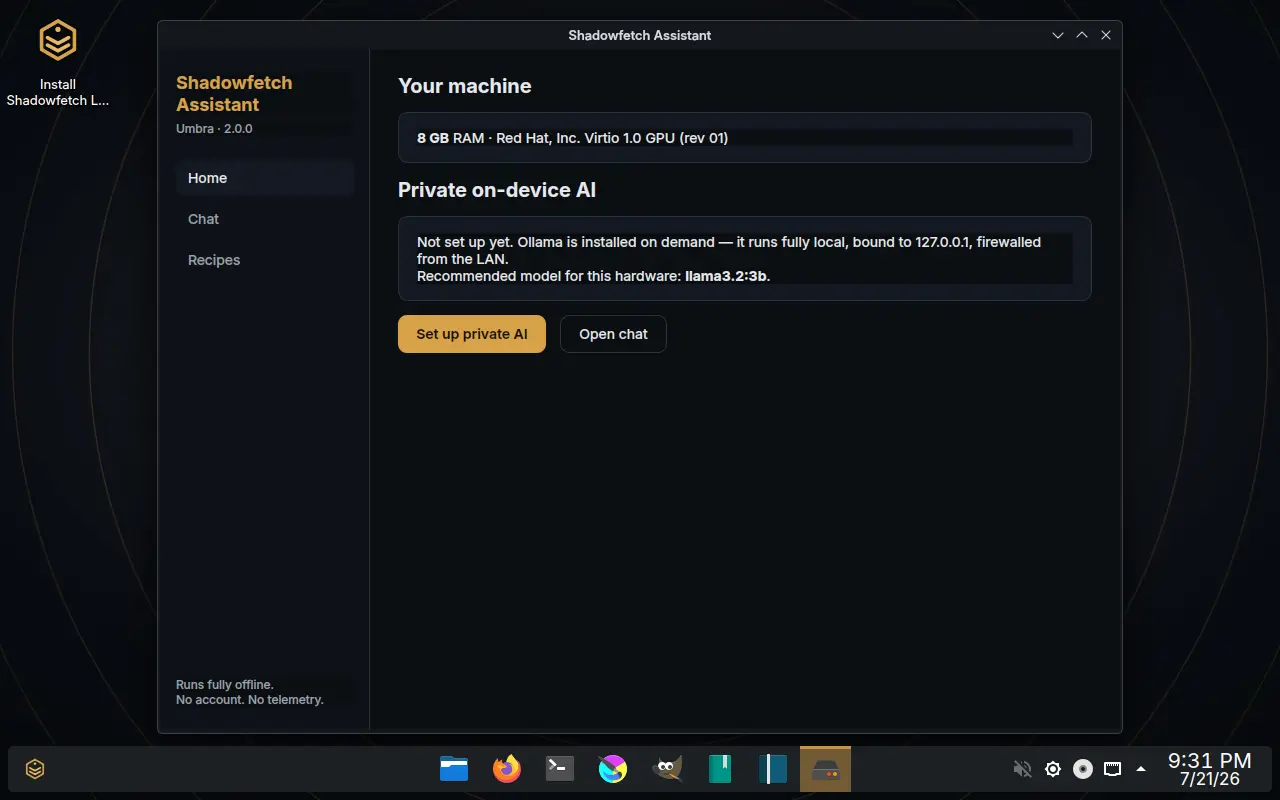The image size is (1280, 800).
Task: Open the Install Shadowfetch desktop icon
Action: (58, 64)
